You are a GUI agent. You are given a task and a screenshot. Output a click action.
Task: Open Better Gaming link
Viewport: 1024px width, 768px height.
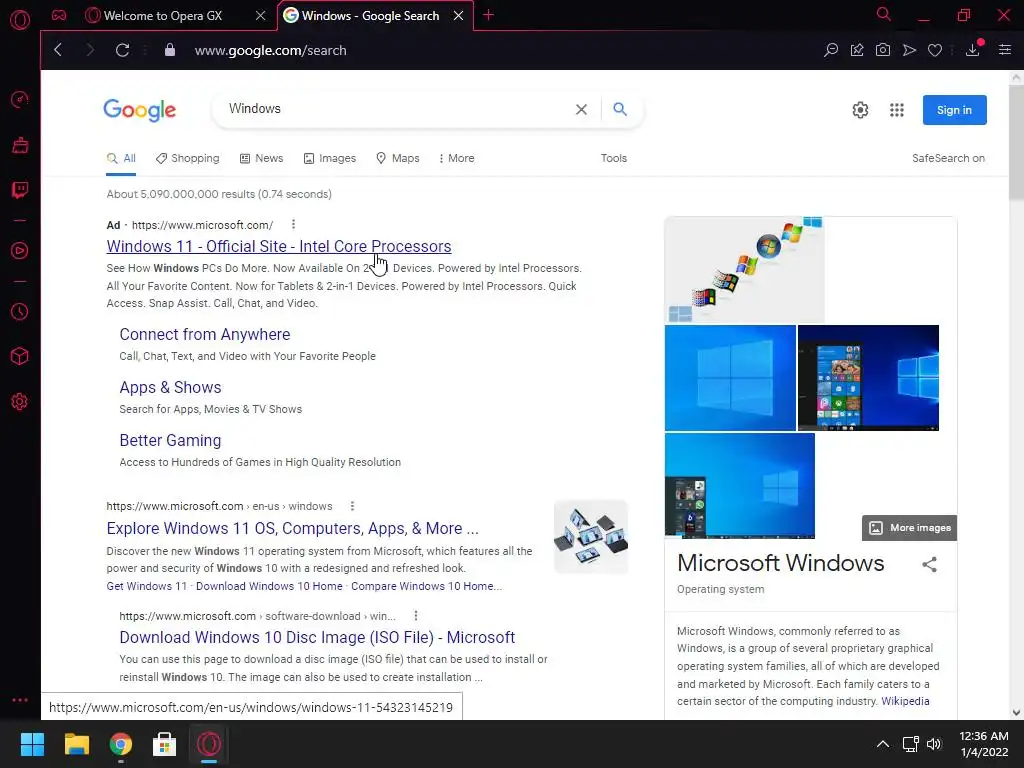[x=170, y=440]
